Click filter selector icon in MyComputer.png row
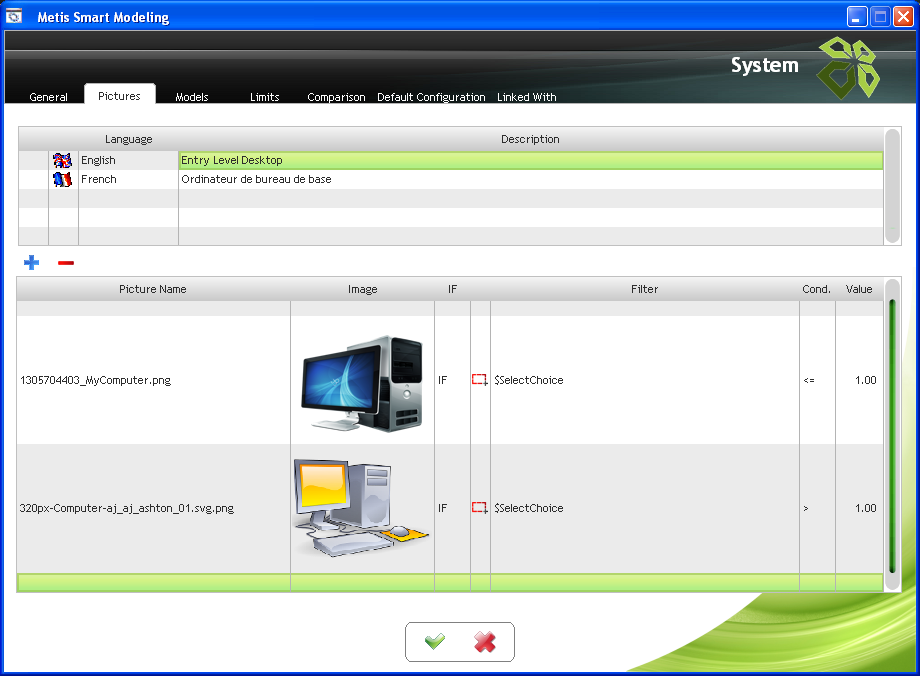The width and height of the screenshot is (920, 676). tap(480, 380)
